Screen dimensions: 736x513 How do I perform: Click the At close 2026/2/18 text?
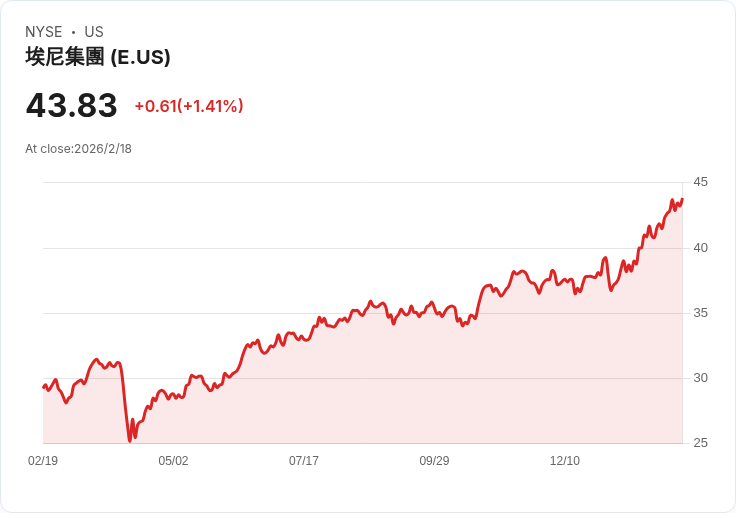[x=78, y=149]
